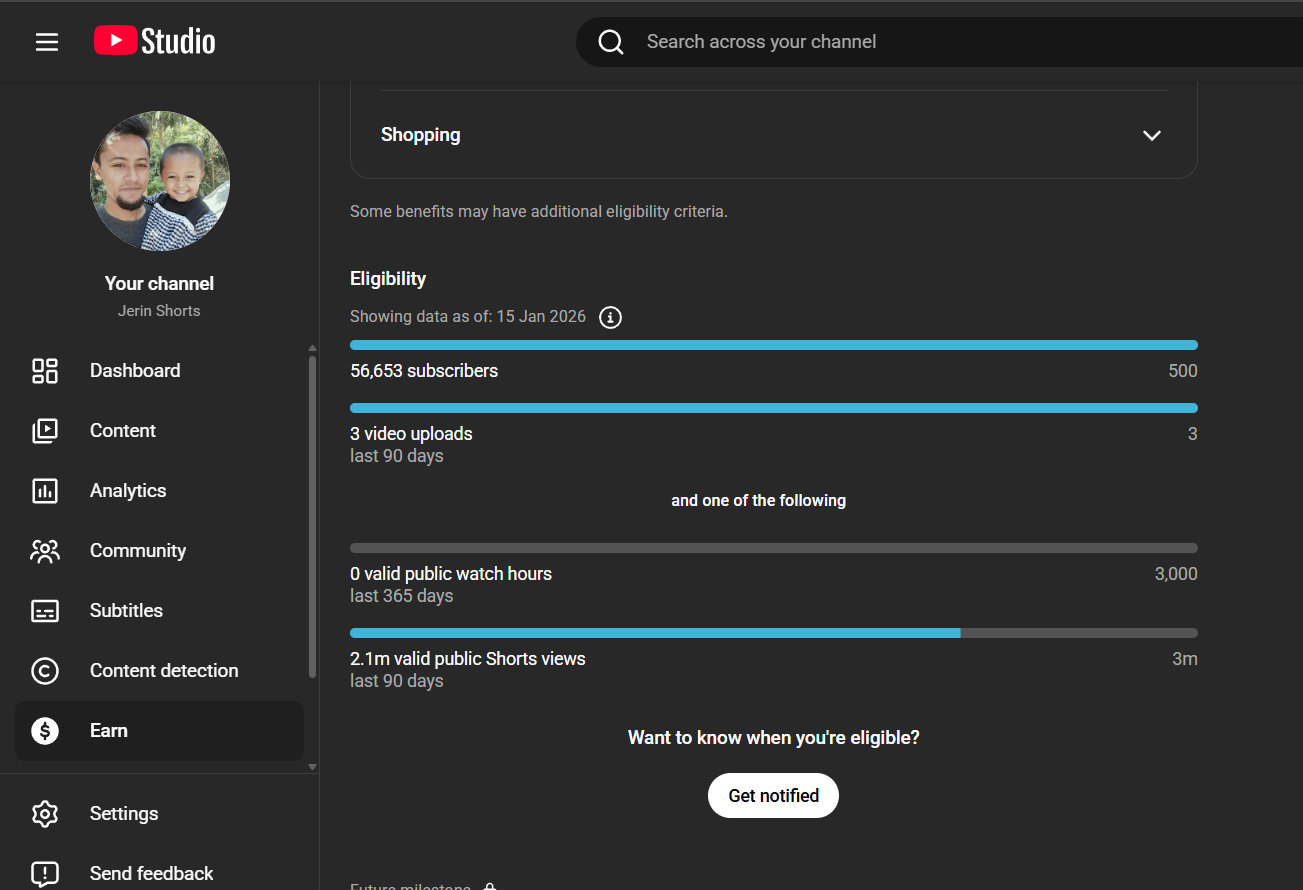
Task: Click the Community people icon
Action: coord(45,551)
